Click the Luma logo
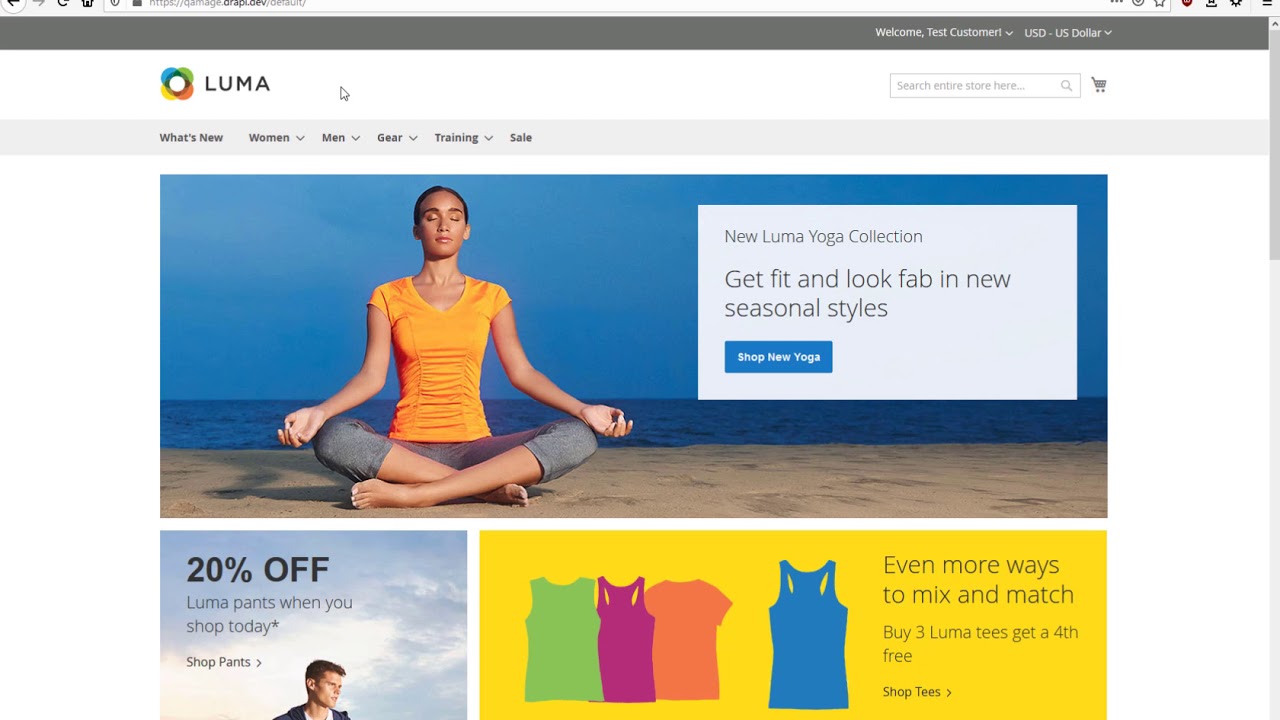Screen dimensions: 1280x720 click(x=215, y=84)
